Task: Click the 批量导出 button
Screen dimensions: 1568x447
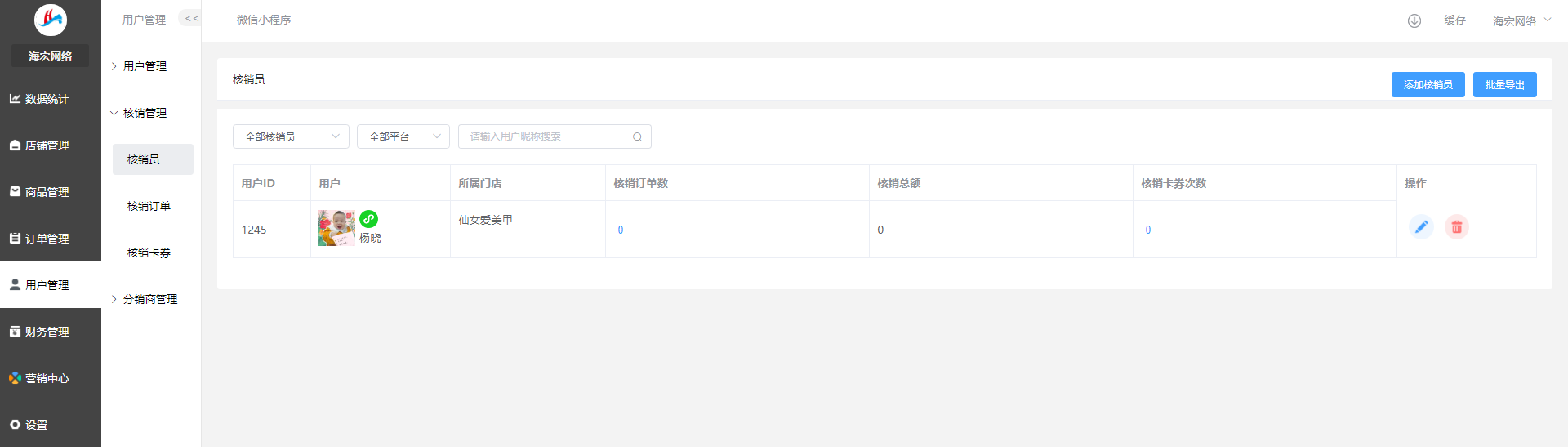Action: click(x=1504, y=84)
